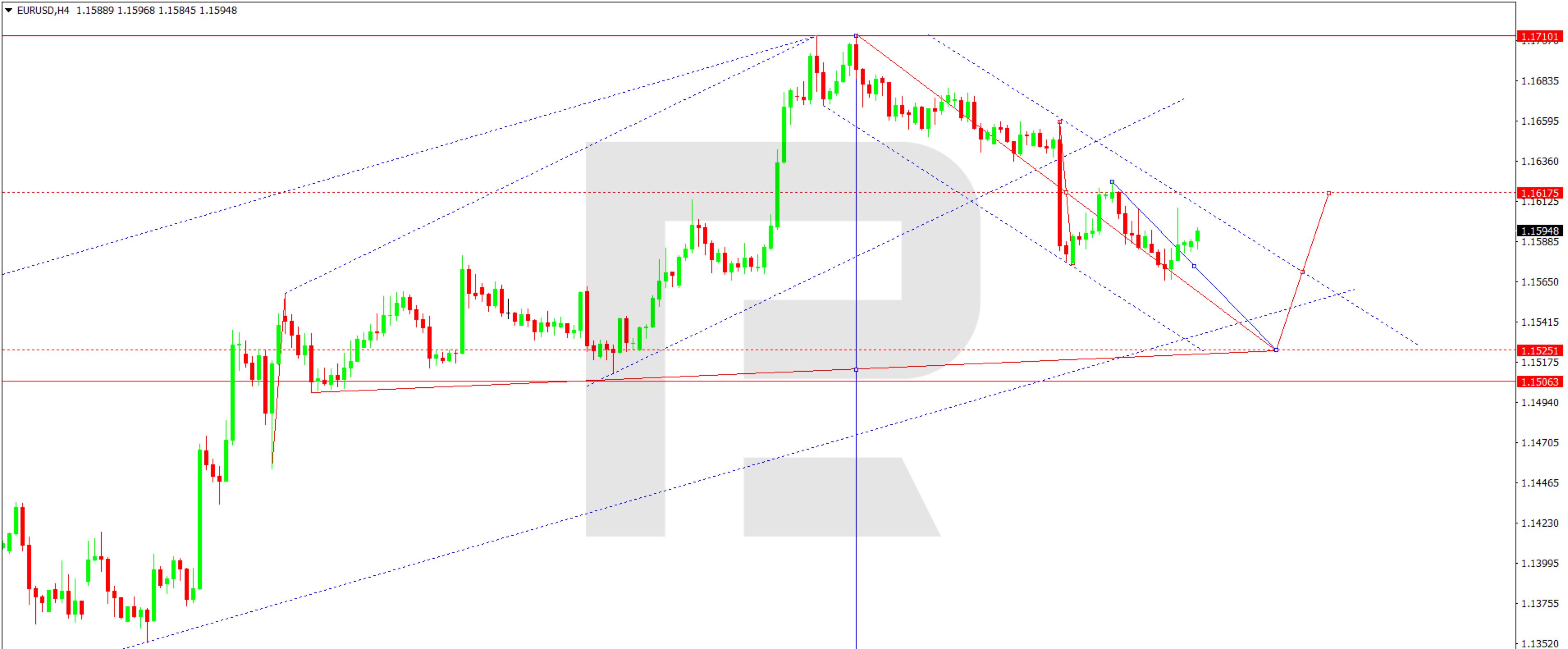
Task: Select the start handle of the solid blue trendline
Action: 1112,181
